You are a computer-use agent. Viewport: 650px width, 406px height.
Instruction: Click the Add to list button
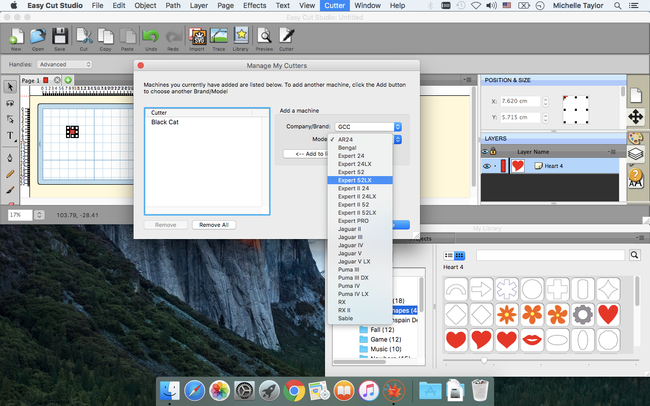pyautogui.click(x=306, y=154)
